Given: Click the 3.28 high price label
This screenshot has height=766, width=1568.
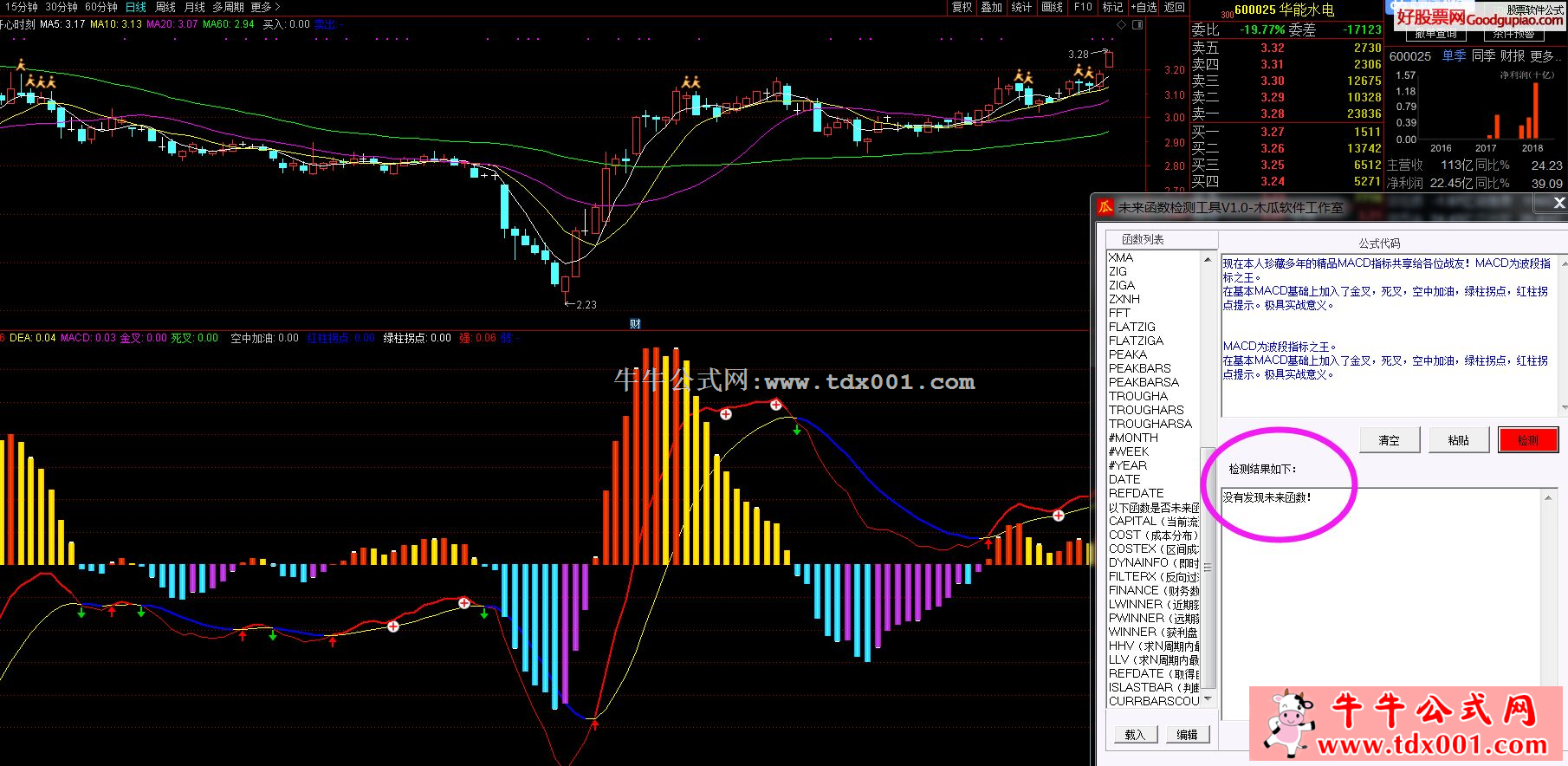Looking at the screenshot, I should (1079, 54).
